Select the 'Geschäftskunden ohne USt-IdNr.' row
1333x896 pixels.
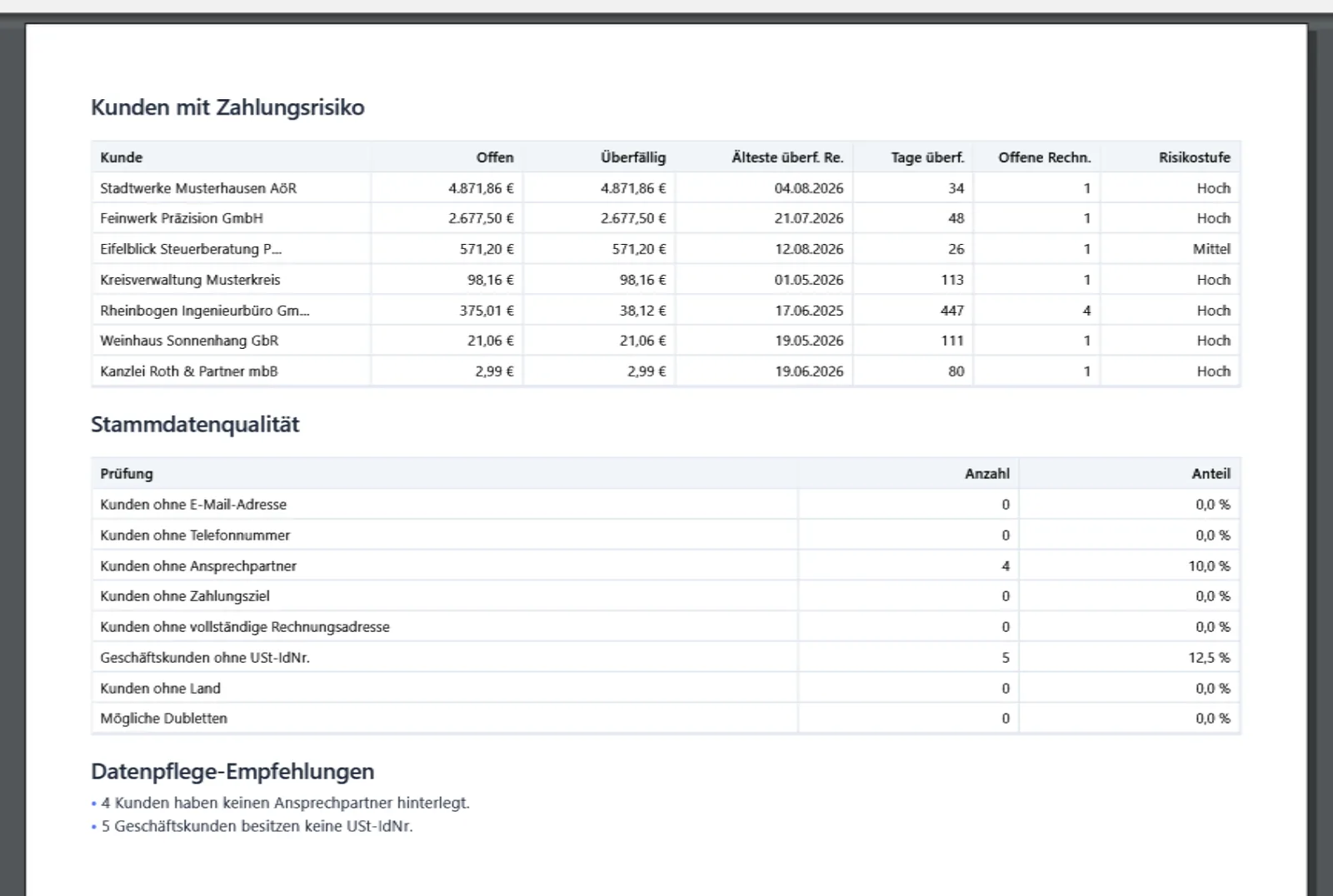coord(666,658)
